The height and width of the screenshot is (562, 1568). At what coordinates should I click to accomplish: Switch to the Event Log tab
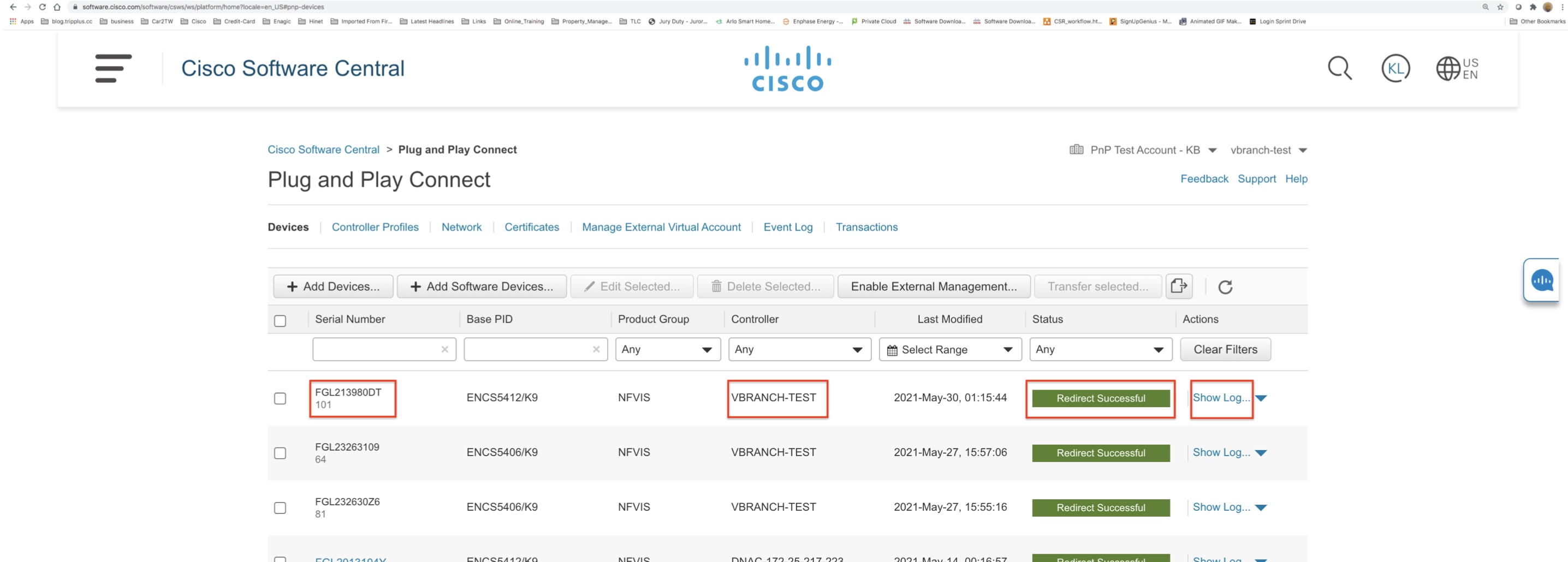click(x=788, y=227)
